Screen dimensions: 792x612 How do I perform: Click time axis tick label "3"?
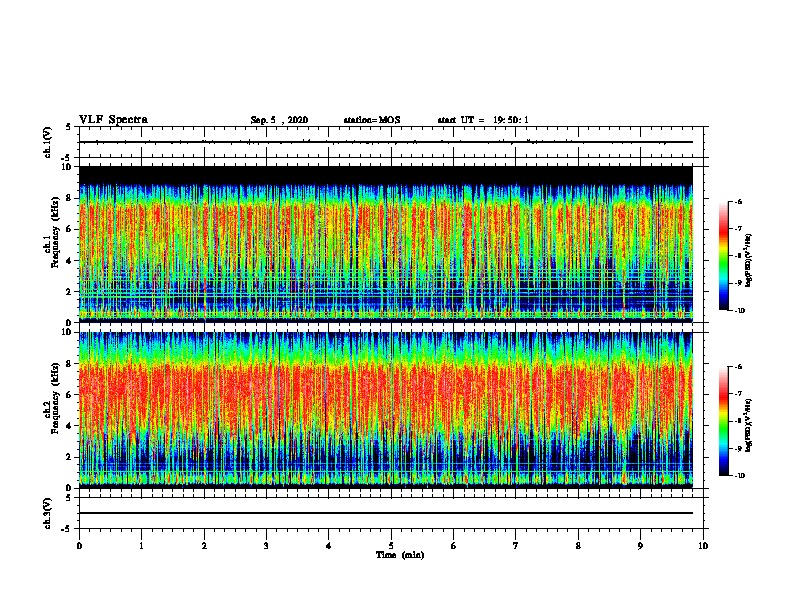[x=266, y=546]
